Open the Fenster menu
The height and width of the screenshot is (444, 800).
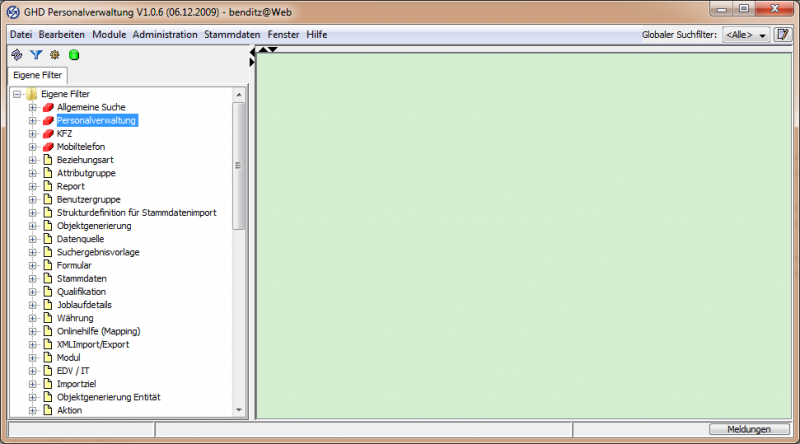pyautogui.click(x=284, y=35)
